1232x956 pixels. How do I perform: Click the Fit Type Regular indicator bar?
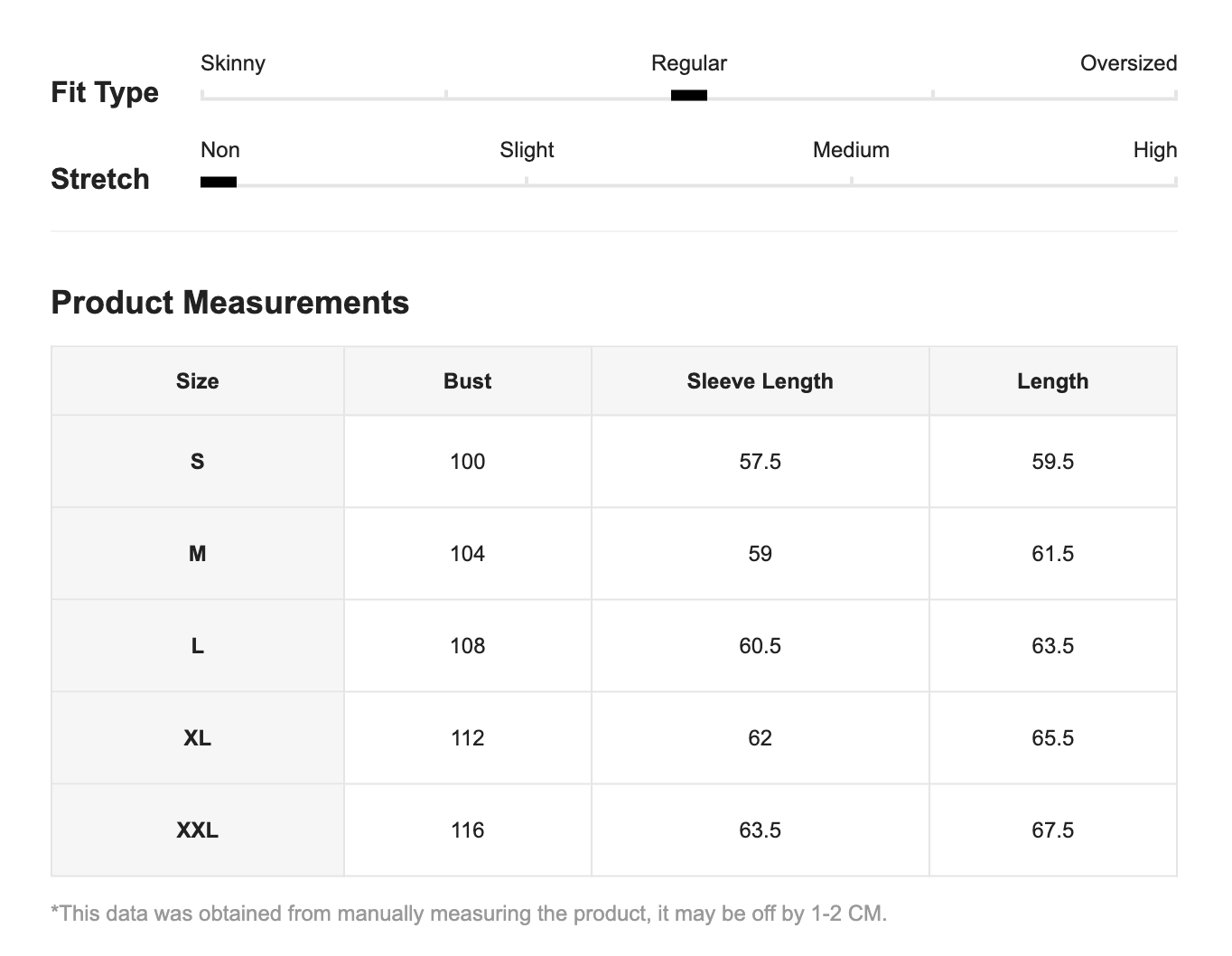click(689, 95)
